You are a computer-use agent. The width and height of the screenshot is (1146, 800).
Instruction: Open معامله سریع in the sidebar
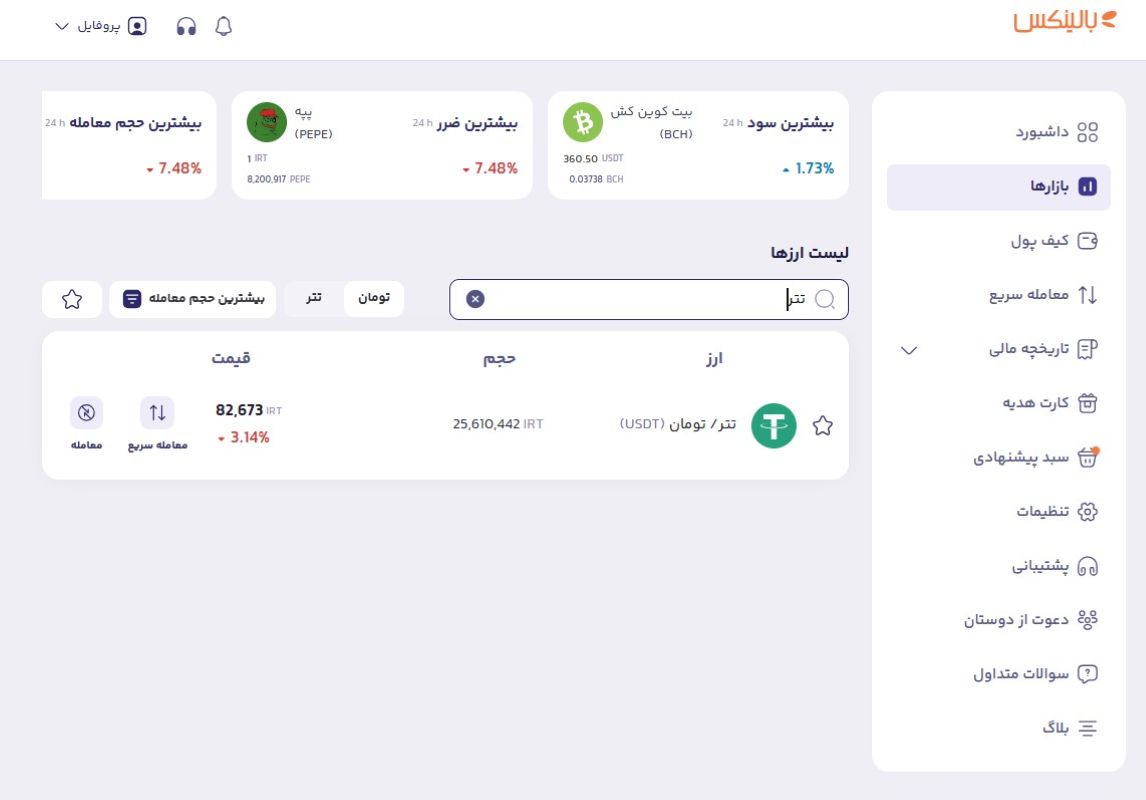pos(998,295)
